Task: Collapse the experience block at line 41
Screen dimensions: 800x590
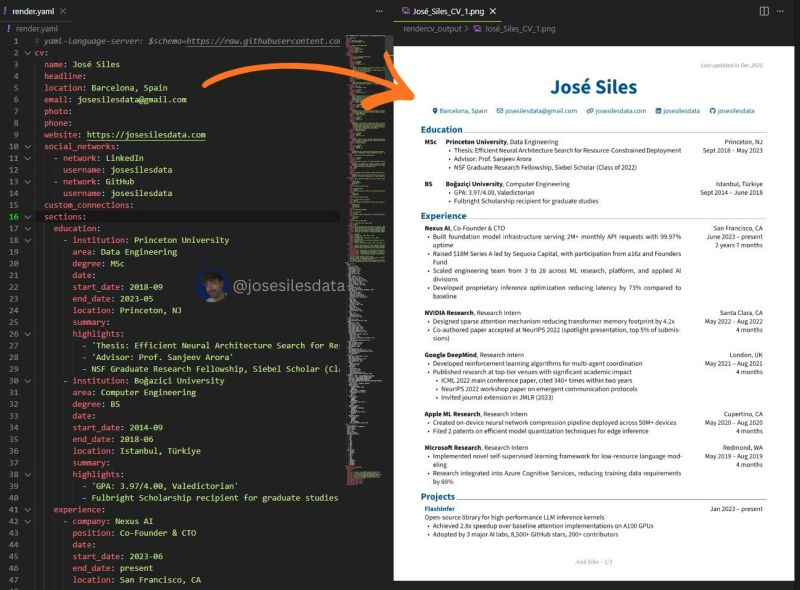Action: [28, 510]
